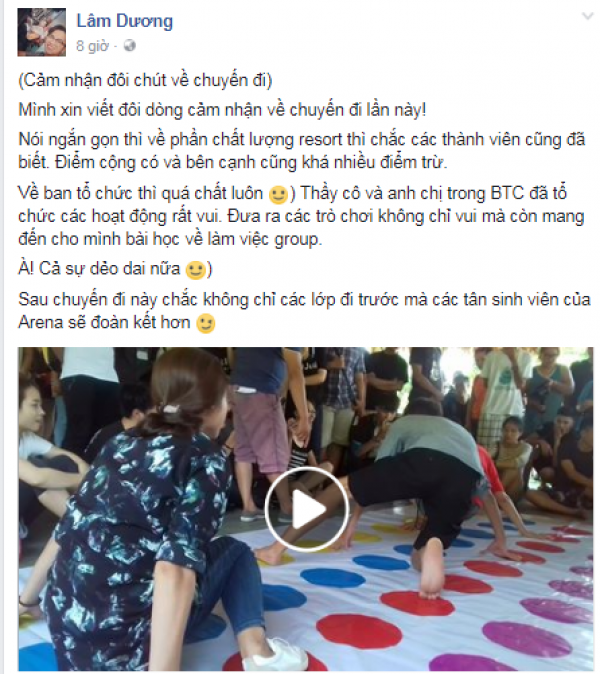
Task: Click the red circle under the bare foot
Action: point(417,603)
